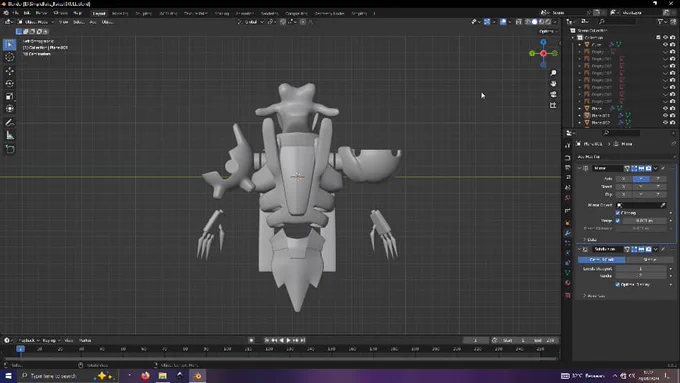Click the blue Z axis on navigation gizmo
Image resolution: width=680 pixels, height=383 pixels.
click(x=543, y=42)
